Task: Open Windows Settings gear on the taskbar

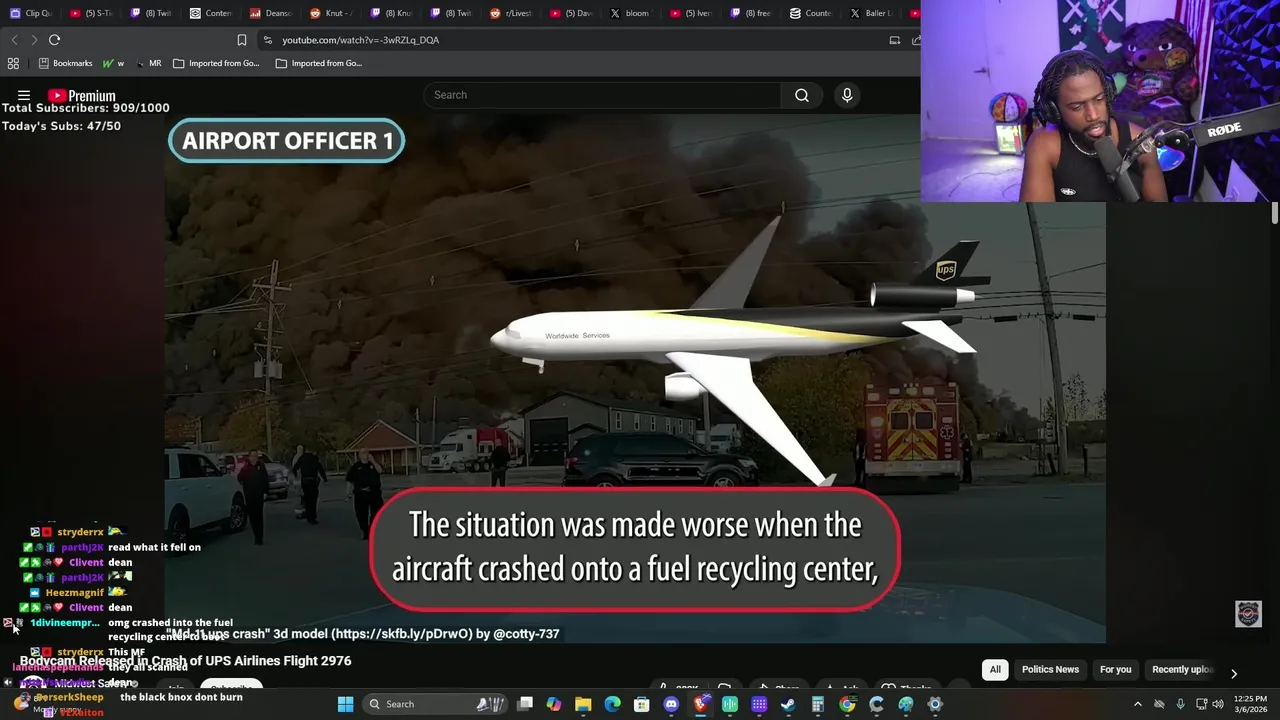Action: click(935, 704)
